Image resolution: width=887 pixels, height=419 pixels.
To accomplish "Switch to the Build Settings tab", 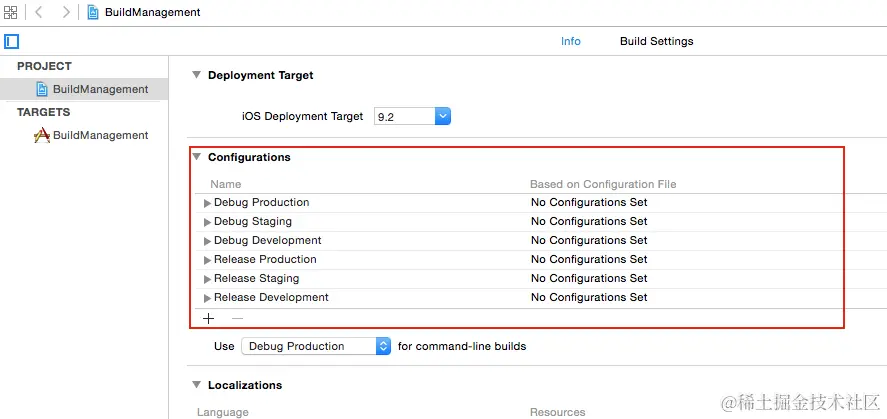I will coord(656,41).
